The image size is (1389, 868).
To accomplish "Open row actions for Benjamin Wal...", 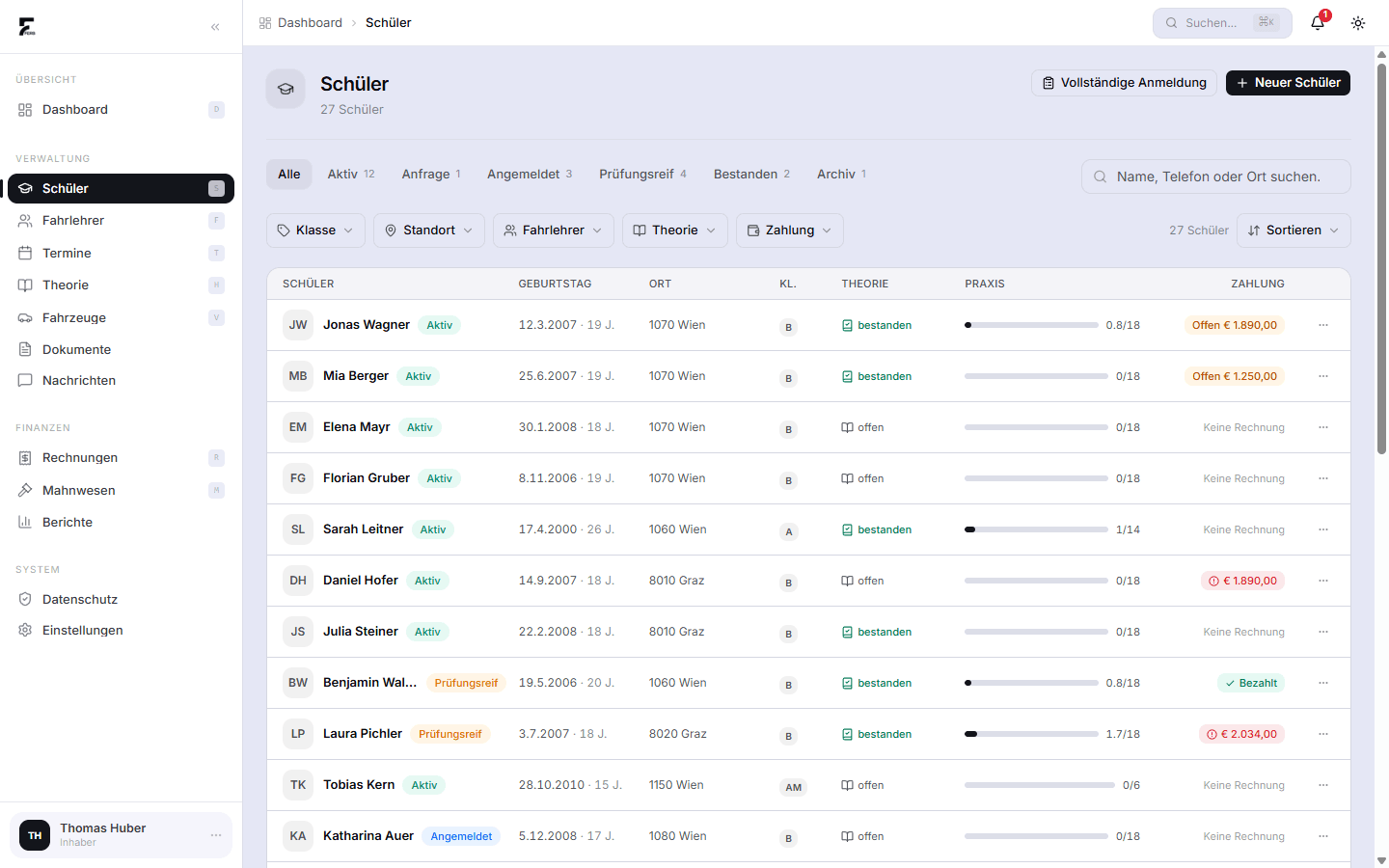I will click(1323, 683).
